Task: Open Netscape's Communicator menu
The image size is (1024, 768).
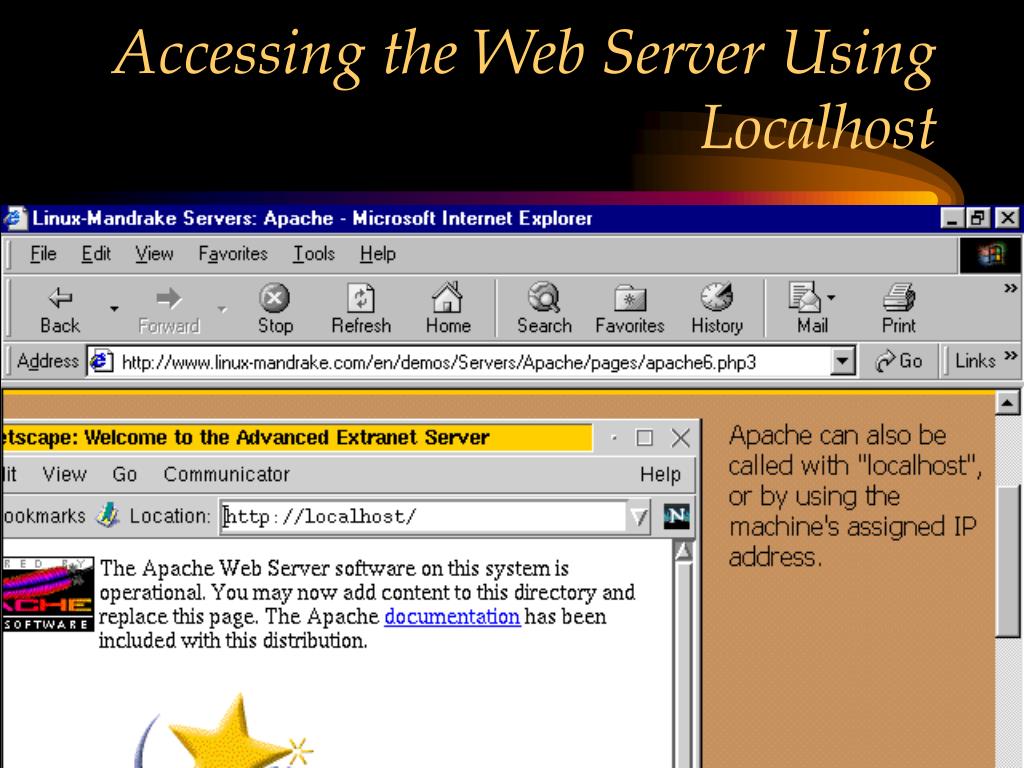Action: pyautogui.click(x=226, y=474)
